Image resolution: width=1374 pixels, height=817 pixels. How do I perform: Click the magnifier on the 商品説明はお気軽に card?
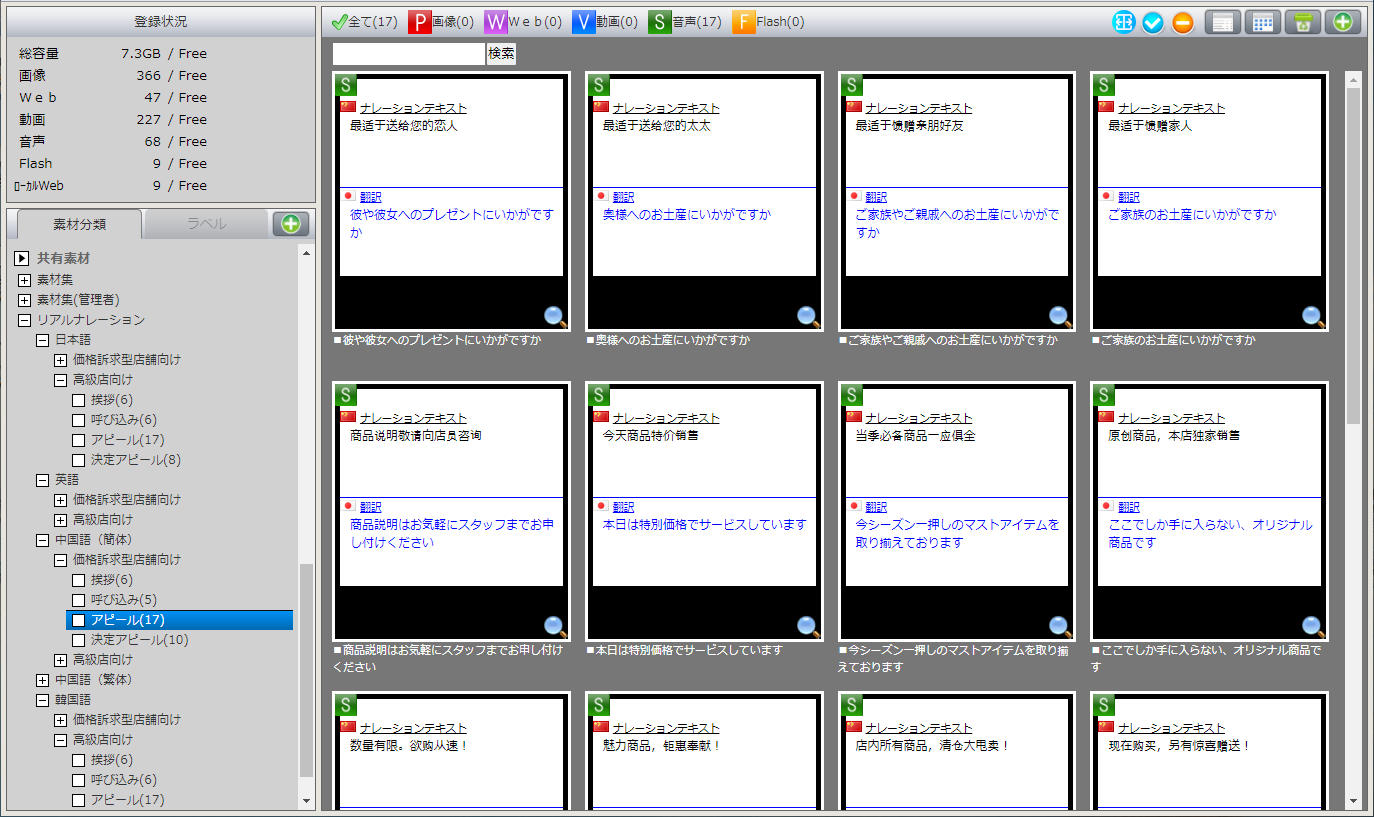556,627
